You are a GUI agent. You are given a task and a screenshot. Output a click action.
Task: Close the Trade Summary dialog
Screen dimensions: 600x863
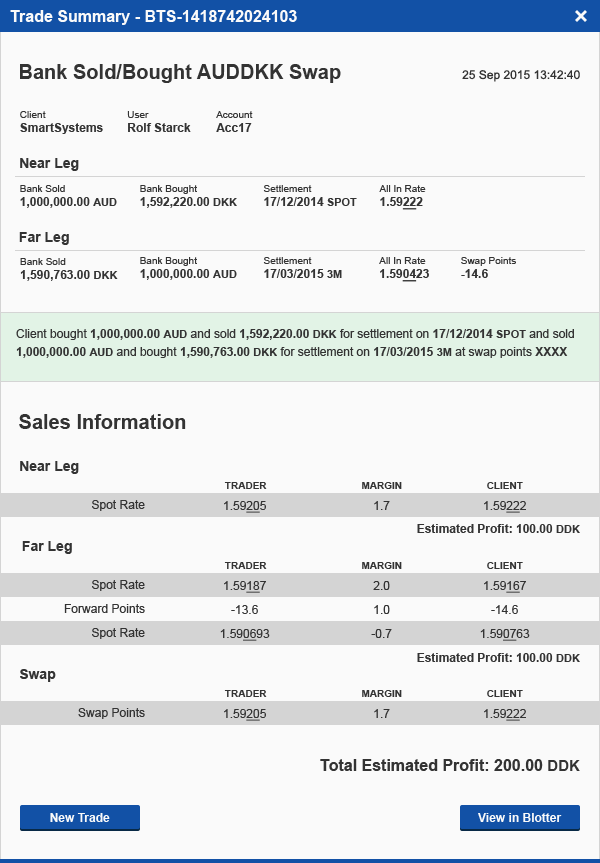pos(581,16)
